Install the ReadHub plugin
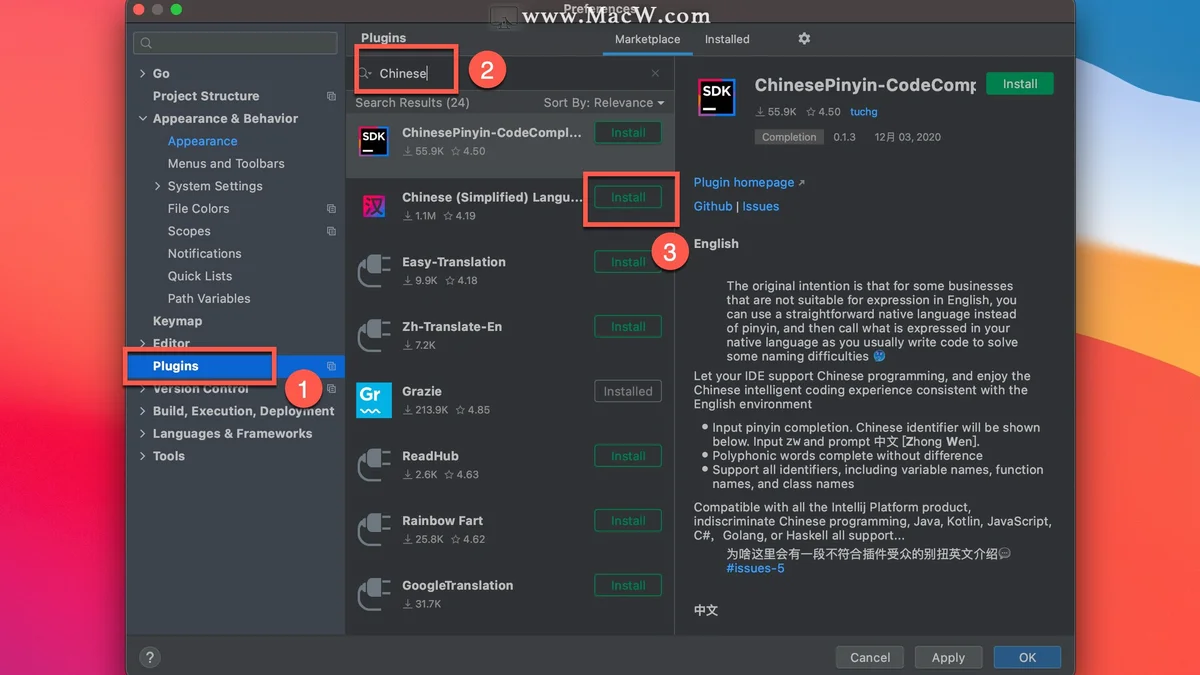The image size is (1200, 675). point(628,456)
